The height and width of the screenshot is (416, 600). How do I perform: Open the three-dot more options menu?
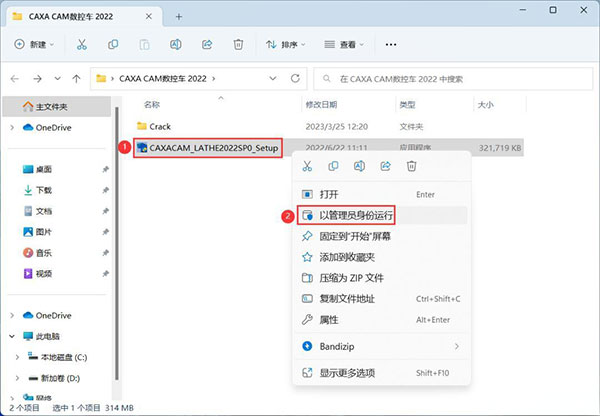pos(391,45)
